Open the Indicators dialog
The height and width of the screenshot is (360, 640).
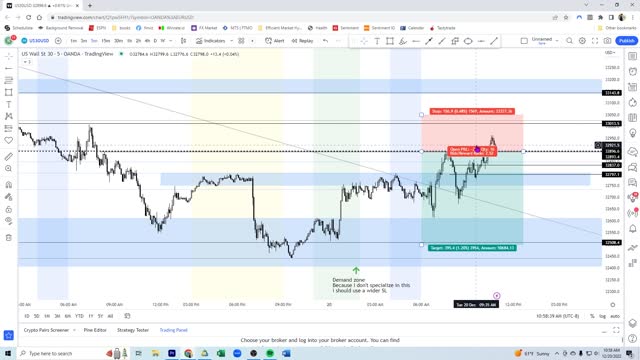pyautogui.click(x=211, y=41)
